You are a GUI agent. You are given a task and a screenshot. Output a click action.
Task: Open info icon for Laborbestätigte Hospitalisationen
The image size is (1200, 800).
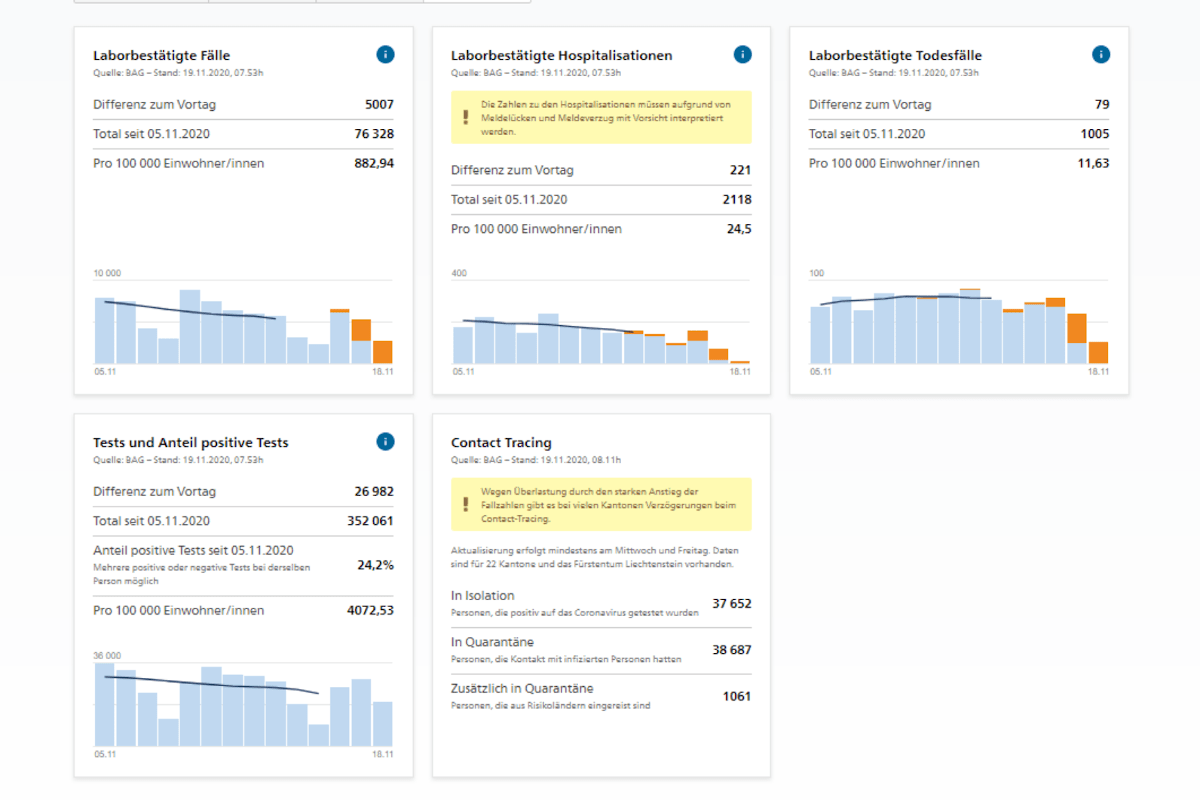742,55
